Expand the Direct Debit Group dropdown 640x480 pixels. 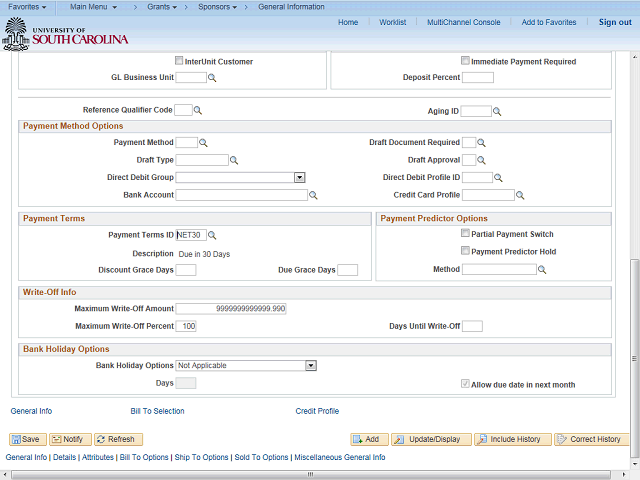(299, 178)
